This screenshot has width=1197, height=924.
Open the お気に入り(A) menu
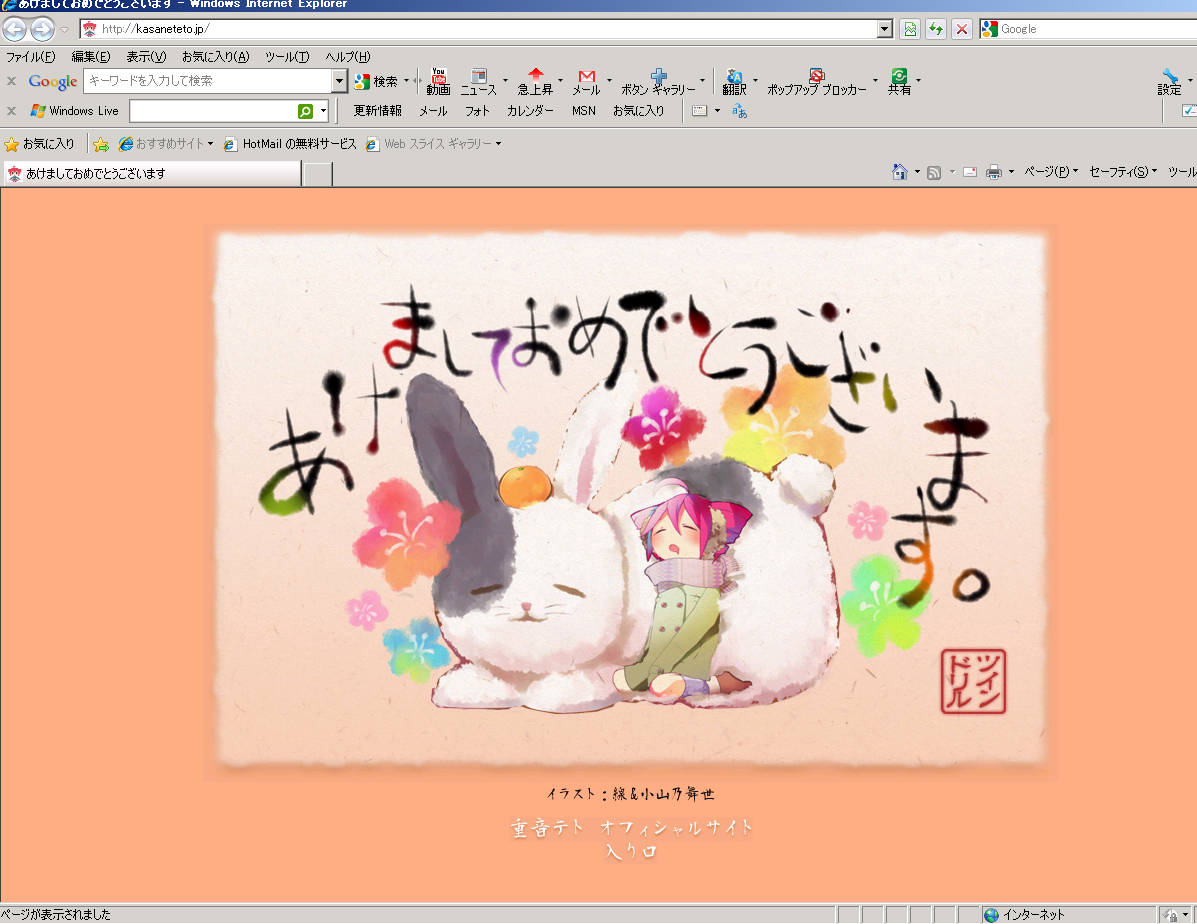coord(215,57)
